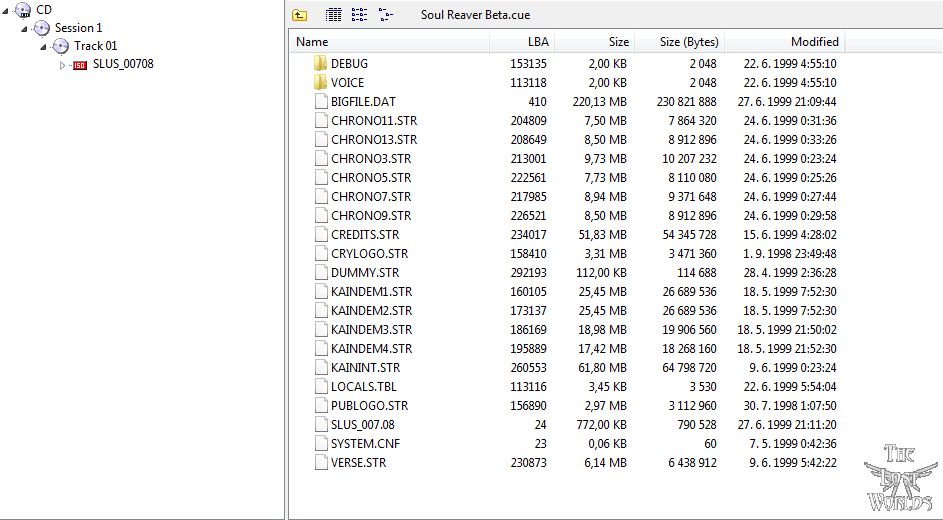Click the LOCALS.TBL file icon

[321, 387]
